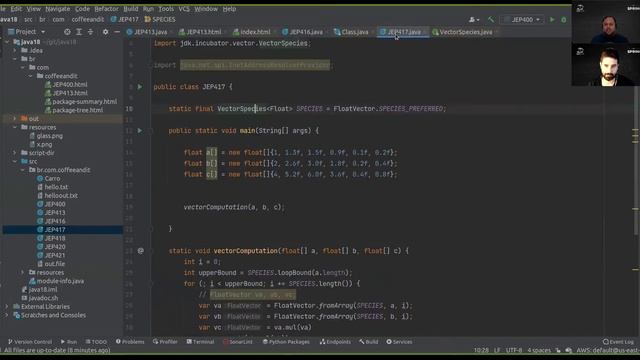Open the Problems tool window

click(130, 342)
